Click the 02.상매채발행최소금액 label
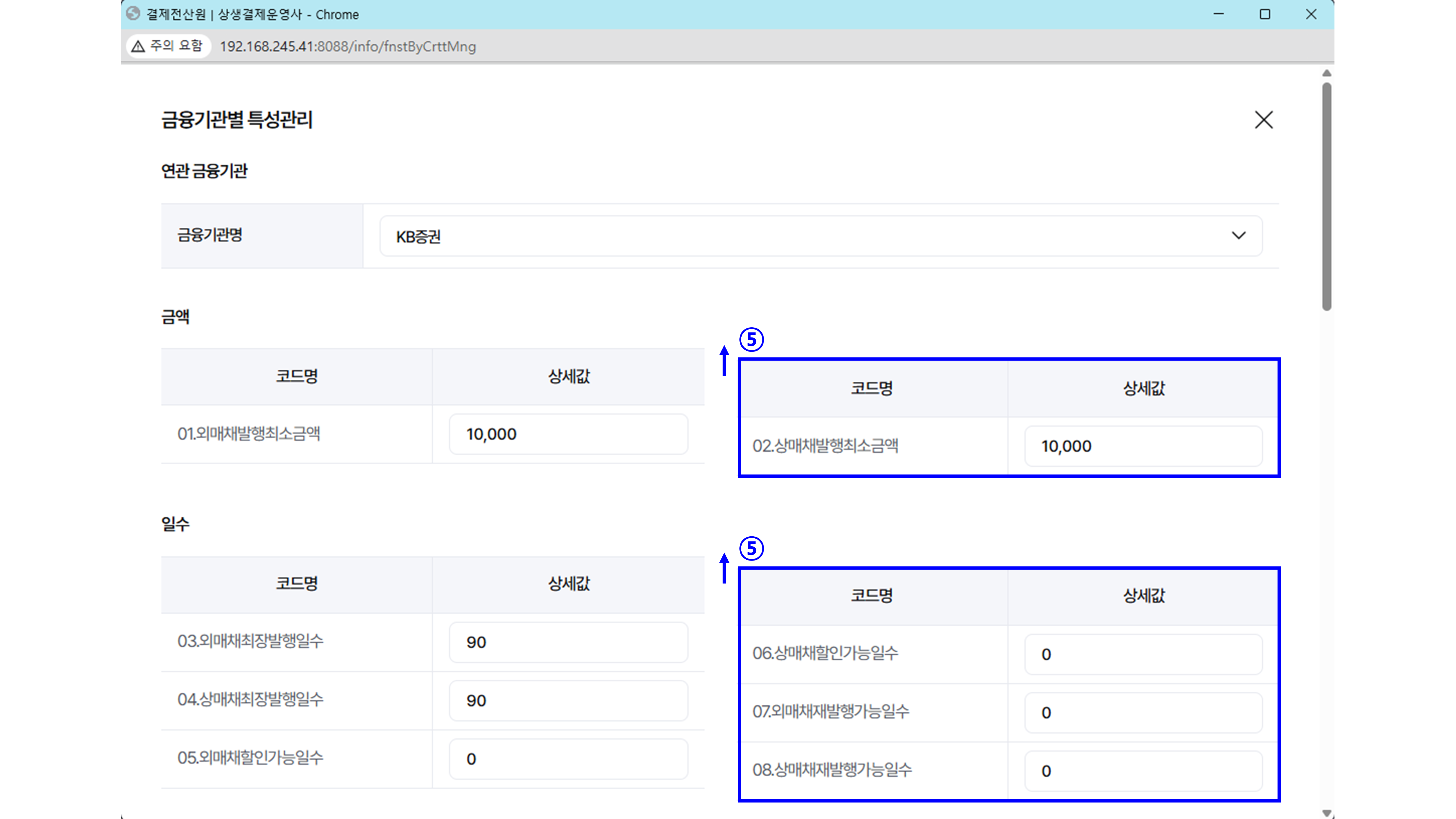The width and height of the screenshot is (1456, 819). (825, 445)
